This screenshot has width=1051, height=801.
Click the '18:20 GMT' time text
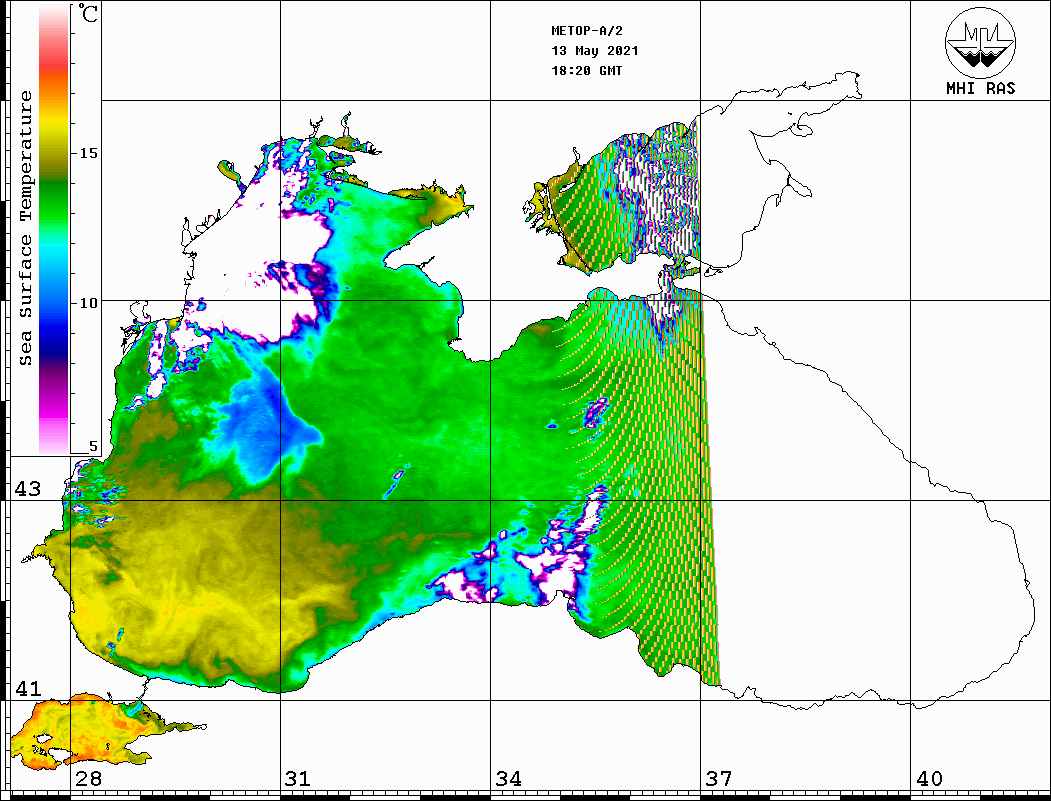(x=586, y=70)
